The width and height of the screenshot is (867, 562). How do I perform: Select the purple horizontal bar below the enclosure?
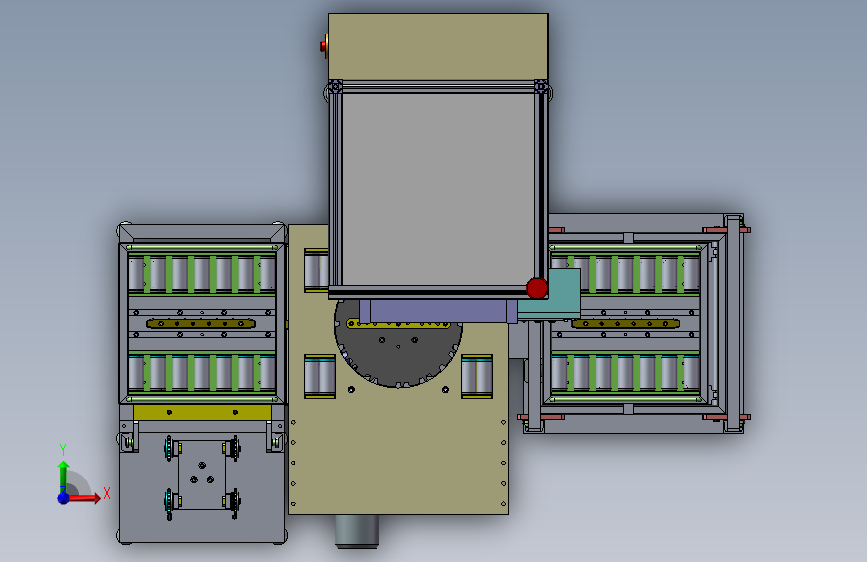click(x=438, y=311)
